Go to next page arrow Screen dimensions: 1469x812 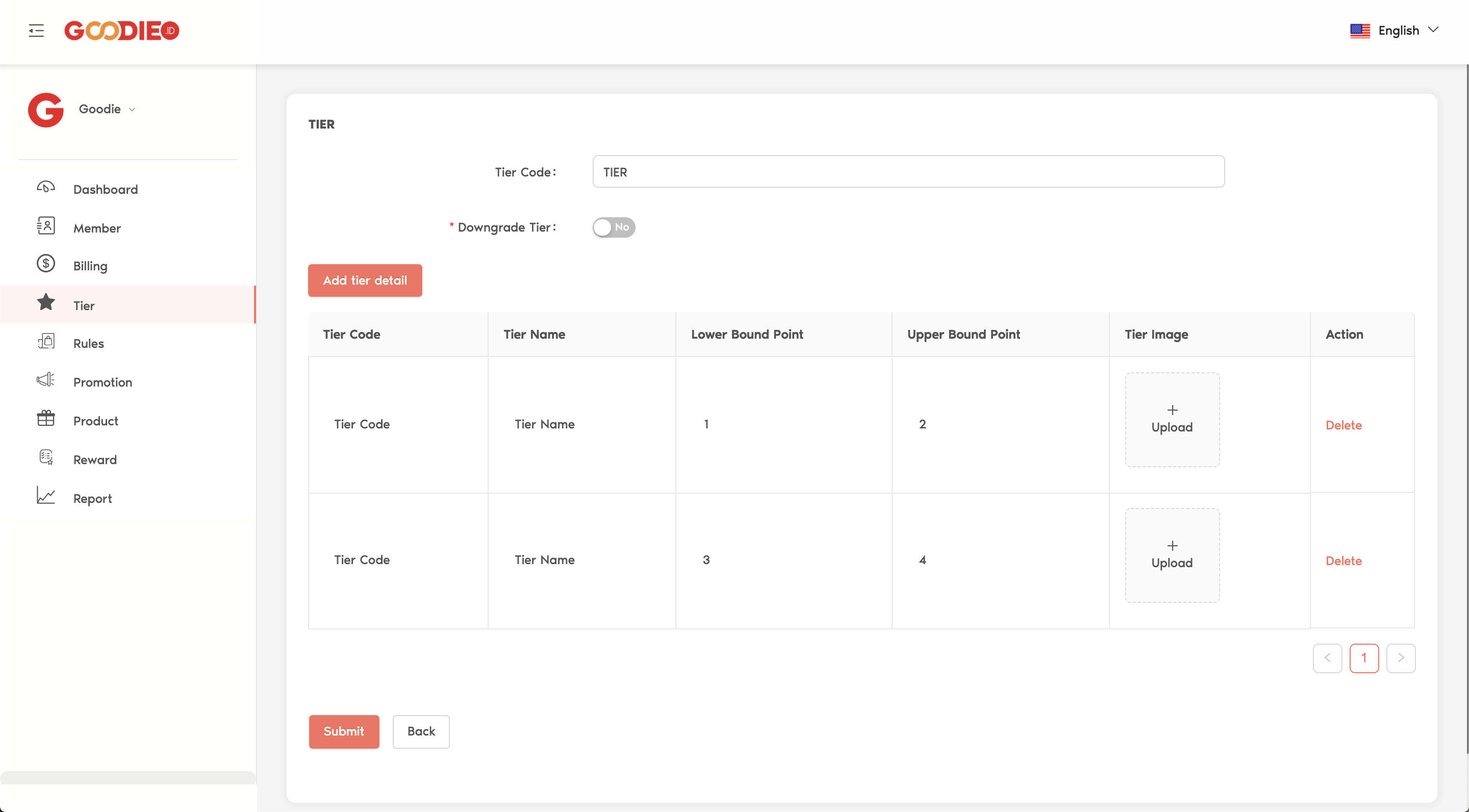click(1401, 658)
